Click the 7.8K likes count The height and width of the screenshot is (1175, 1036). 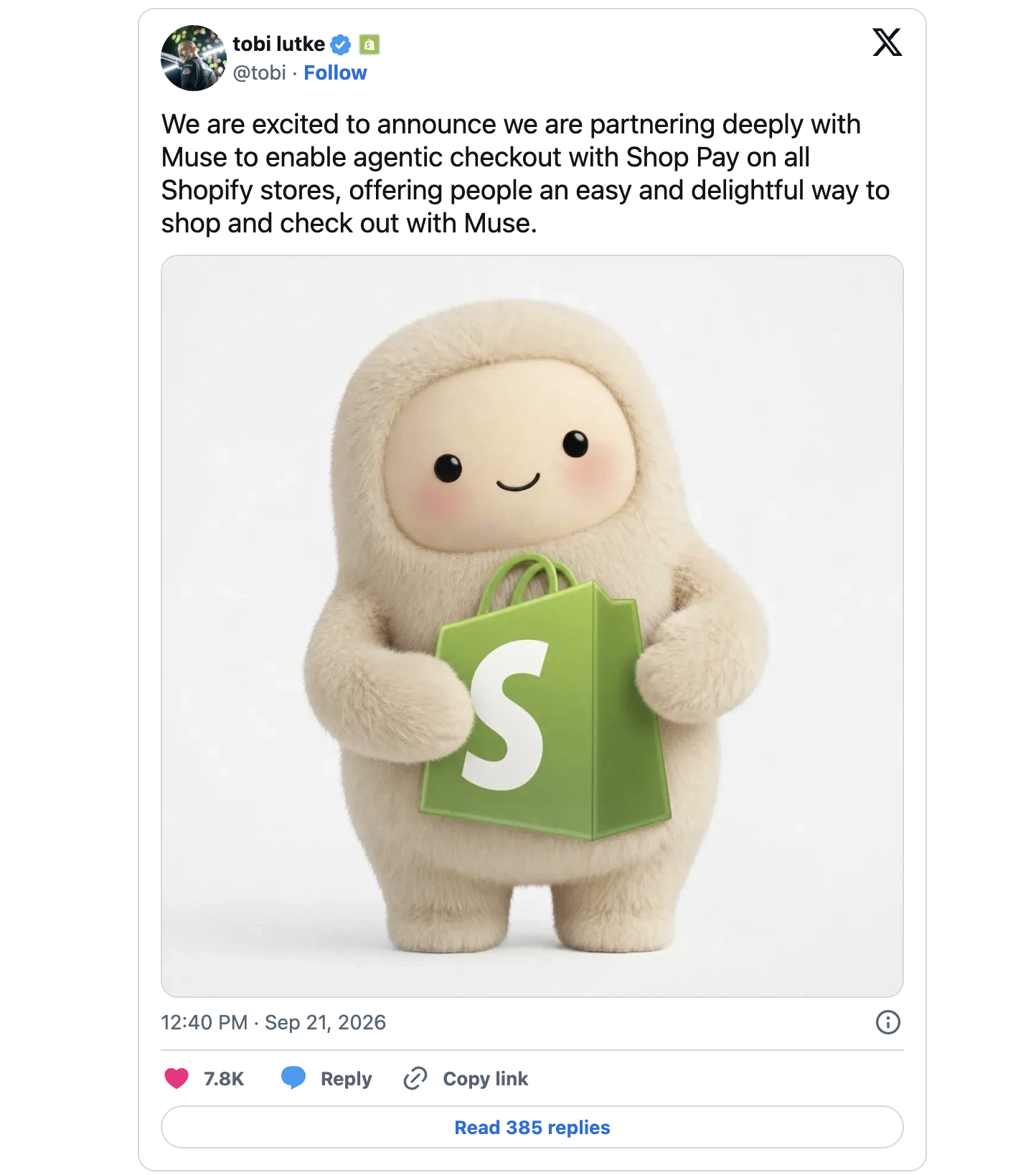(224, 1079)
